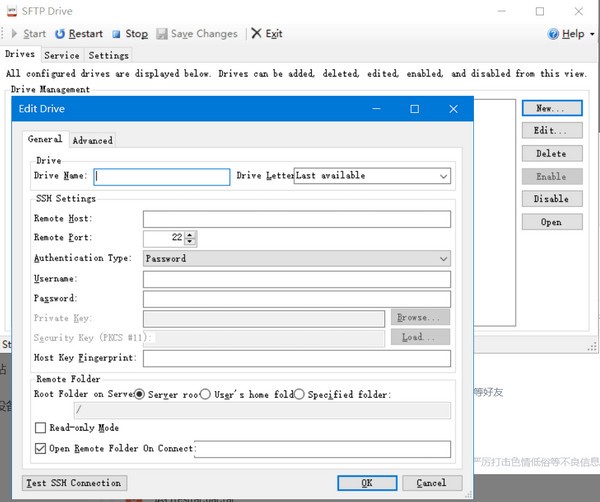
Task: Click the Browse... private key button
Action: (x=420, y=317)
